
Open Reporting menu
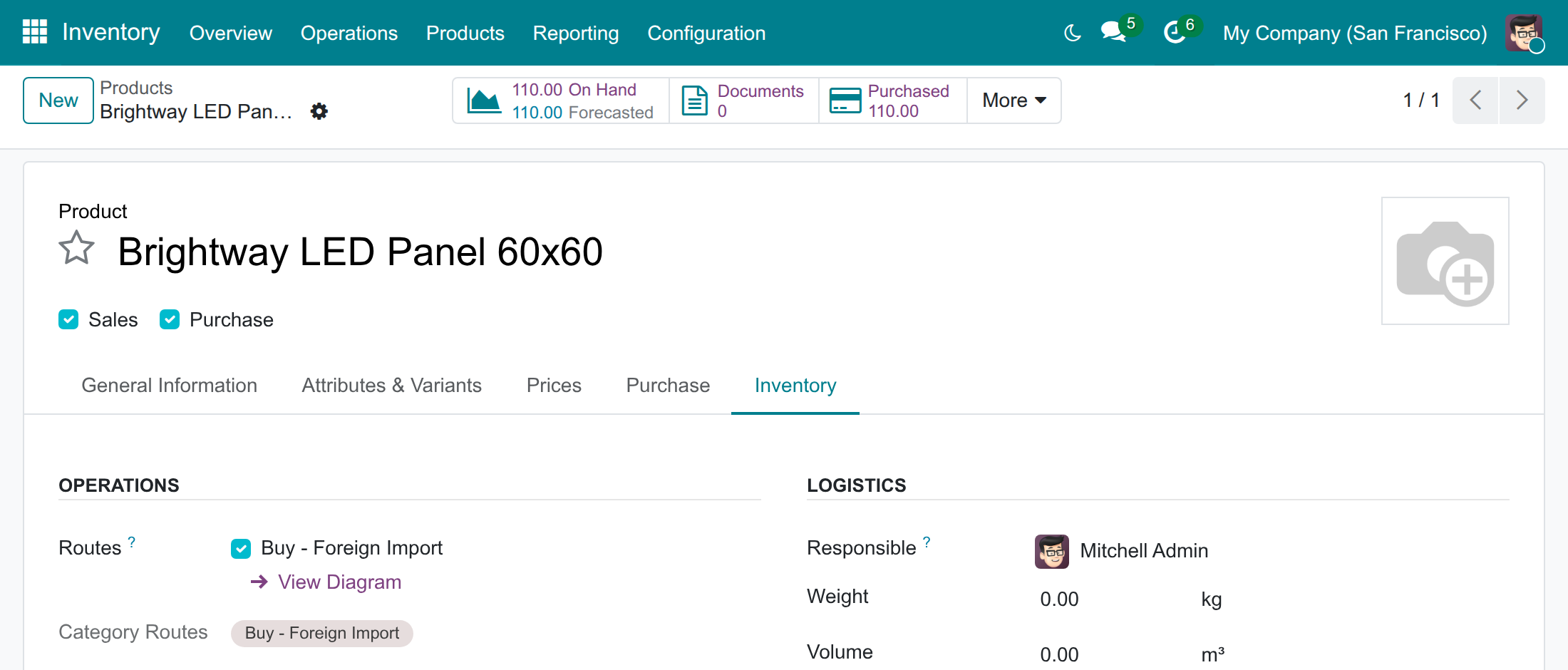pyautogui.click(x=576, y=33)
